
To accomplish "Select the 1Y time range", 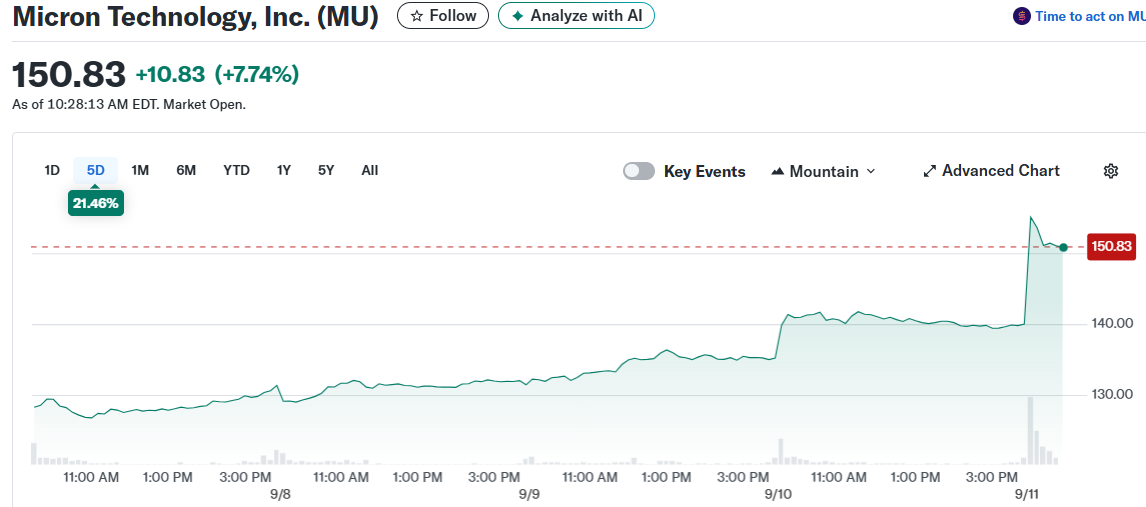I will 284,170.
